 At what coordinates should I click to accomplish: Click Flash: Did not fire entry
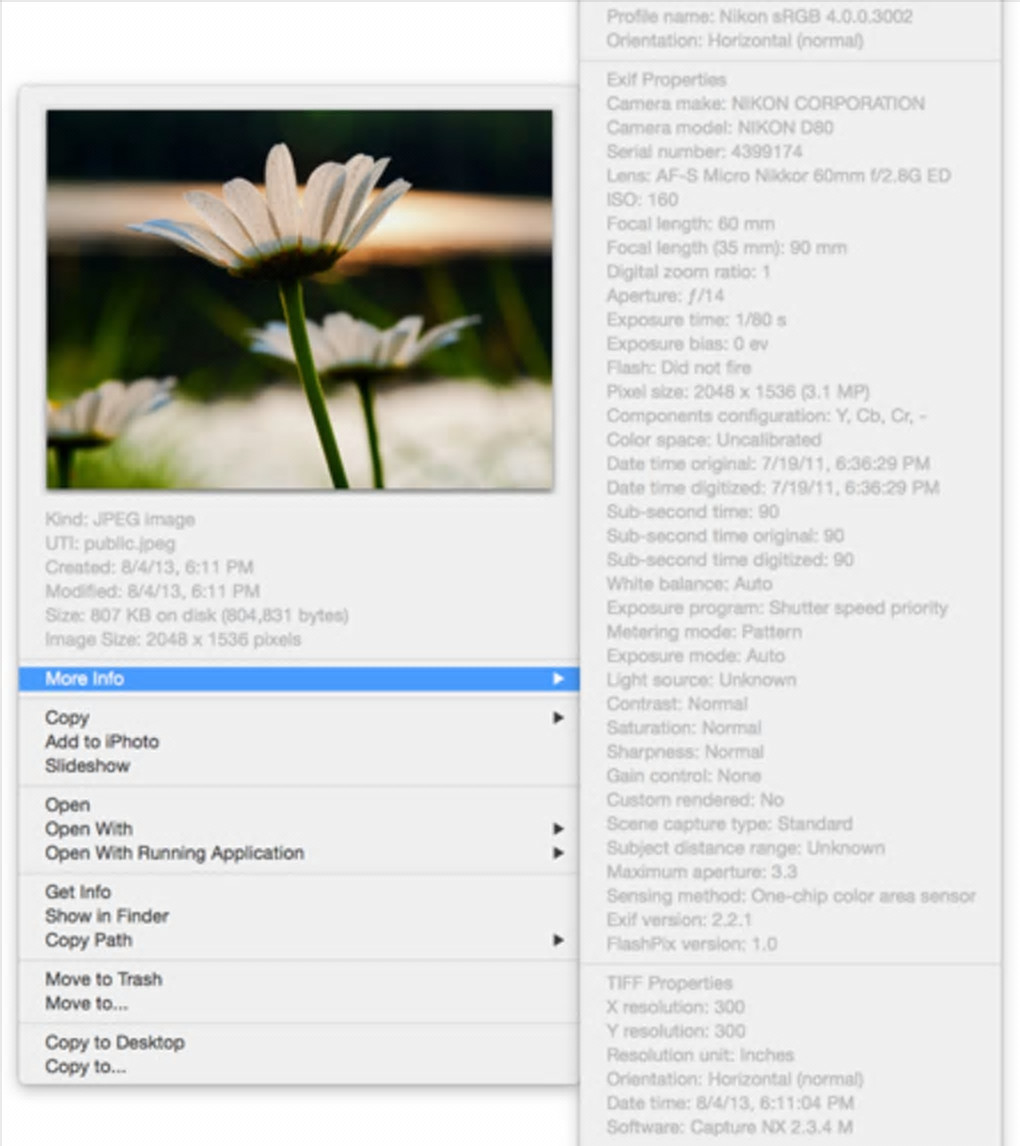click(678, 368)
